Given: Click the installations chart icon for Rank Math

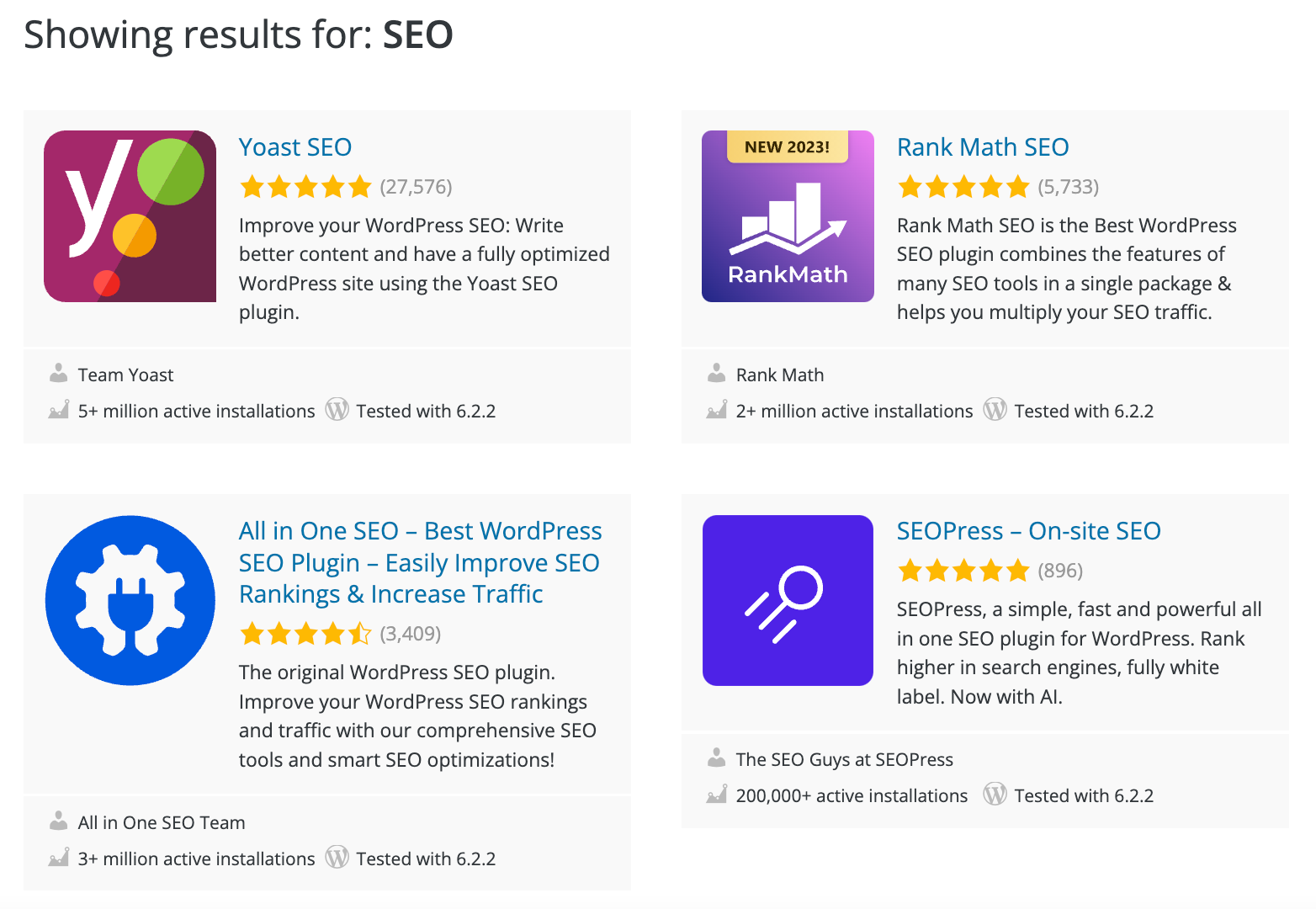Looking at the screenshot, I should 717,410.
